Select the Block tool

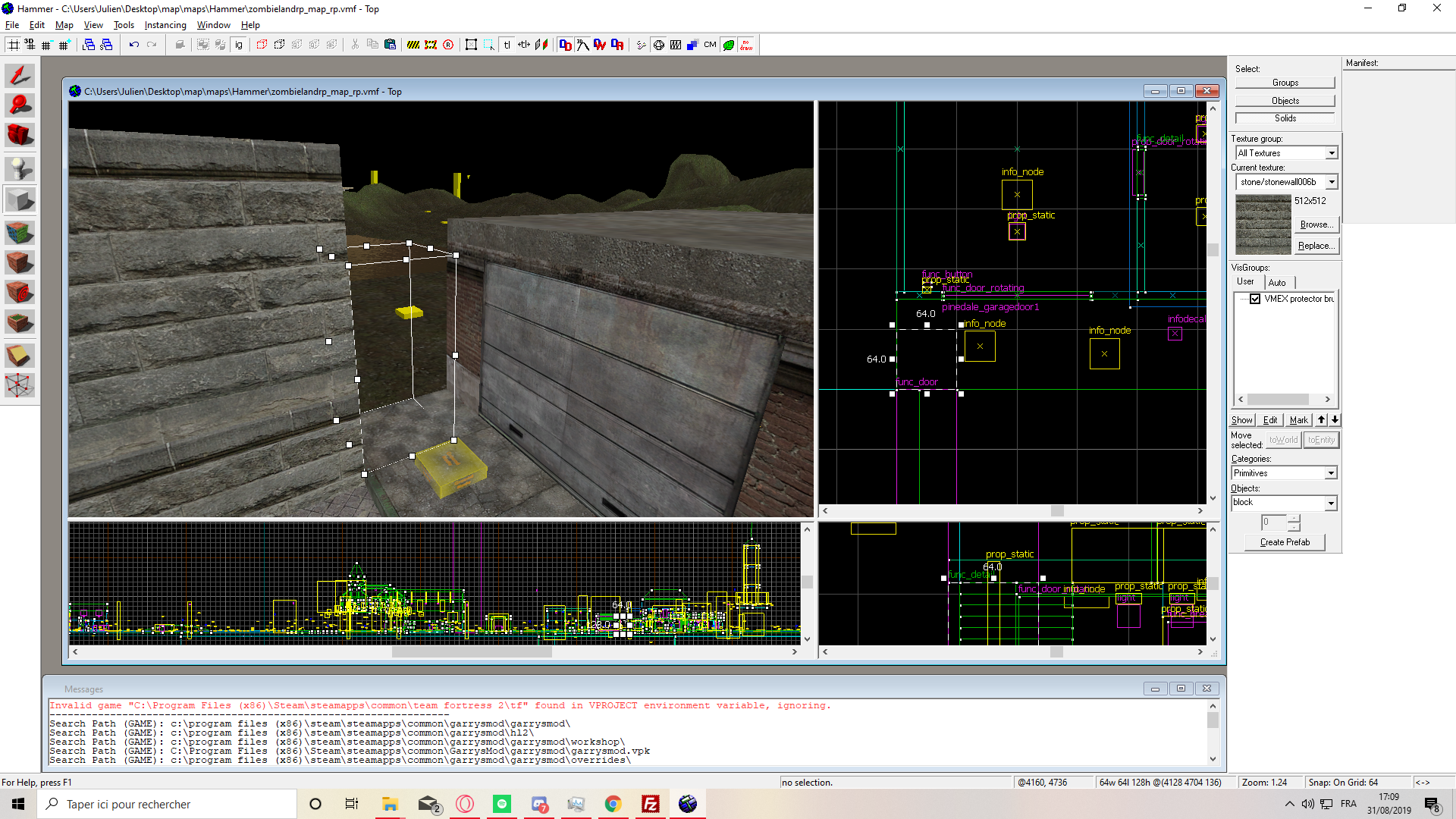click(x=20, y=200)
